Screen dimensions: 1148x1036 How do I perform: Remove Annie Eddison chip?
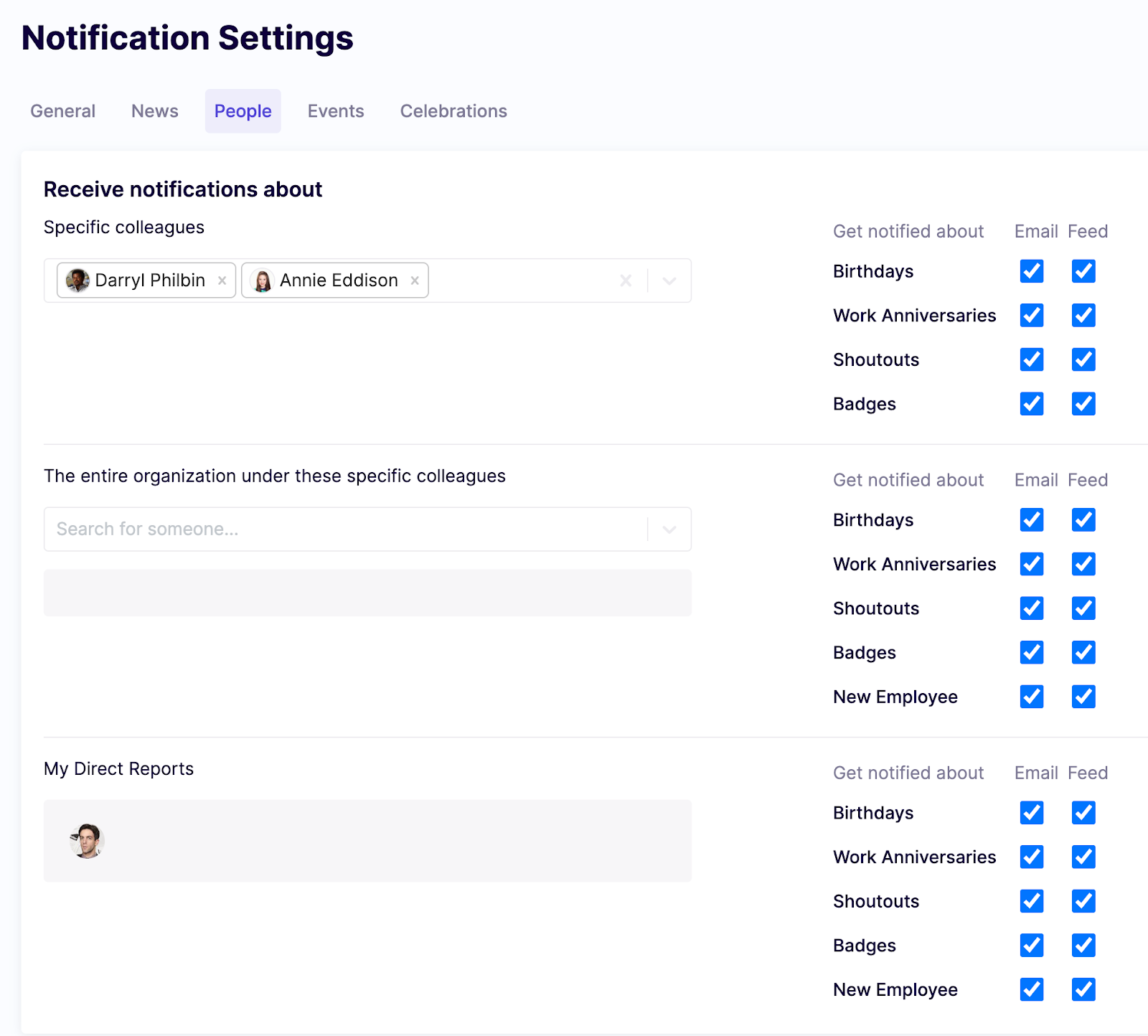(415, 281)
